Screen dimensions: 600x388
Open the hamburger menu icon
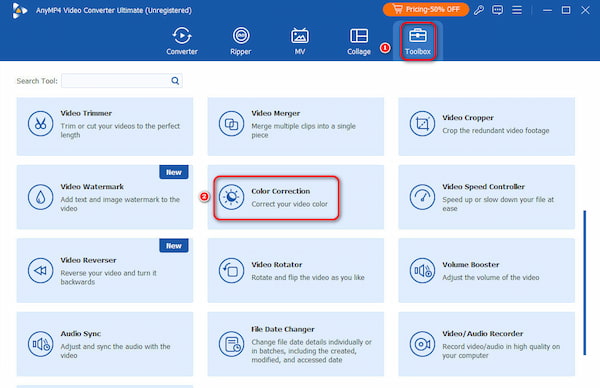(x=517, y=10)
